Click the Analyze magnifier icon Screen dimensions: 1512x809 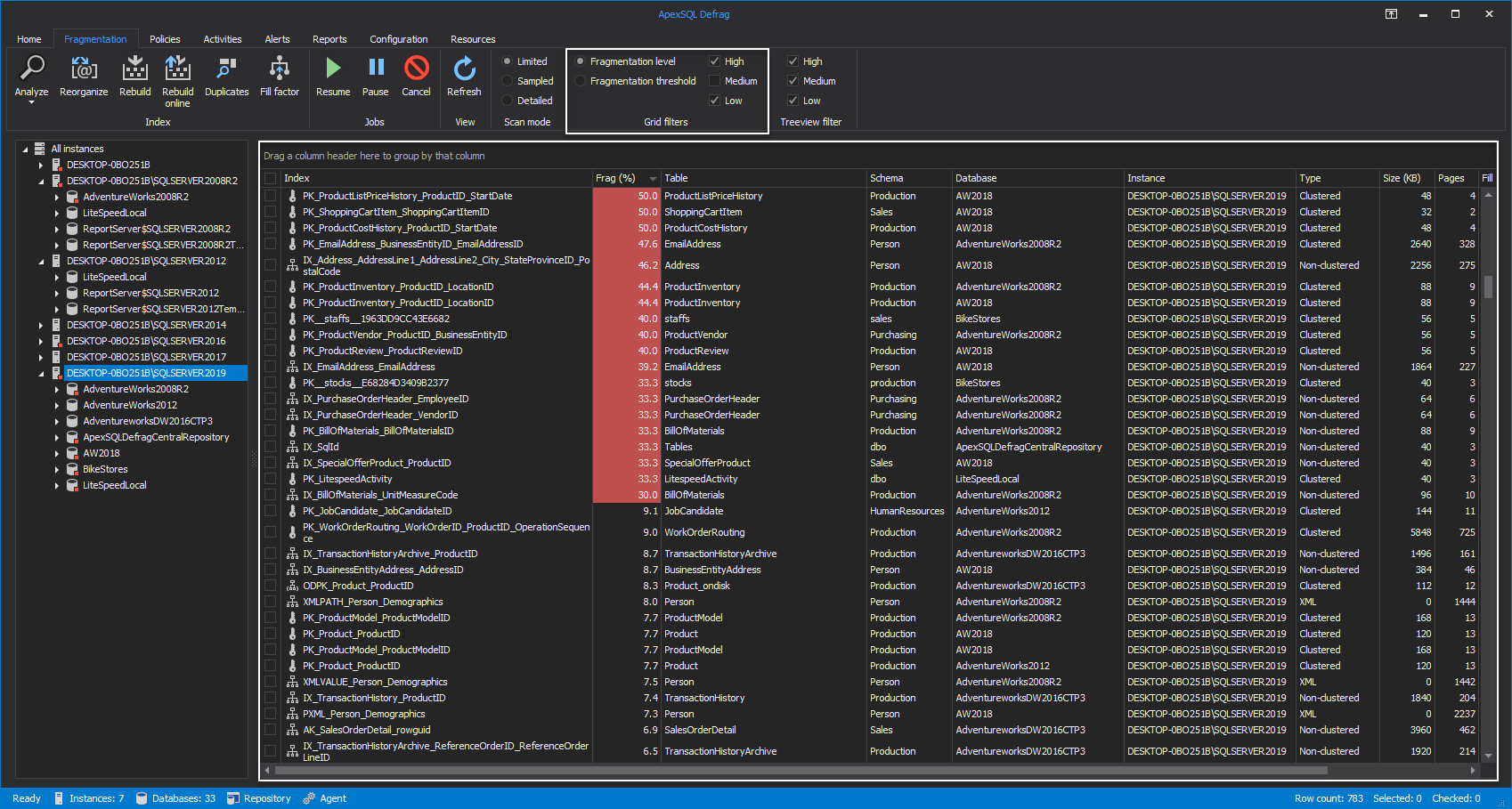32,68
